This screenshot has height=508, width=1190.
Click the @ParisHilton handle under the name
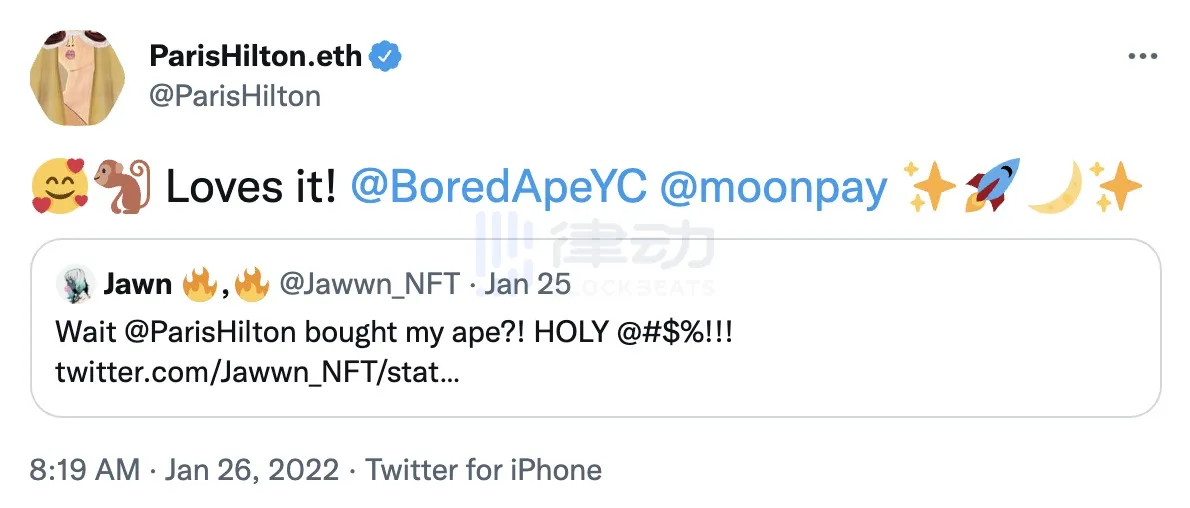(x=234, y=96)
